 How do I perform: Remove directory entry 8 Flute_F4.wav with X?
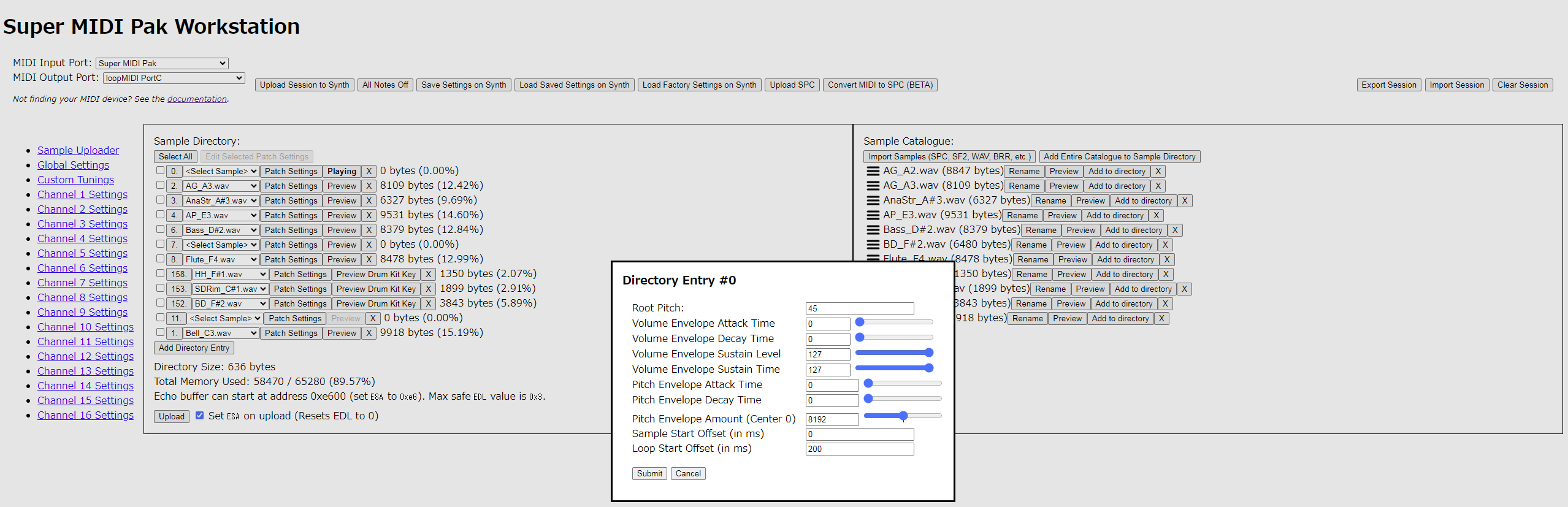click(369, 260)
